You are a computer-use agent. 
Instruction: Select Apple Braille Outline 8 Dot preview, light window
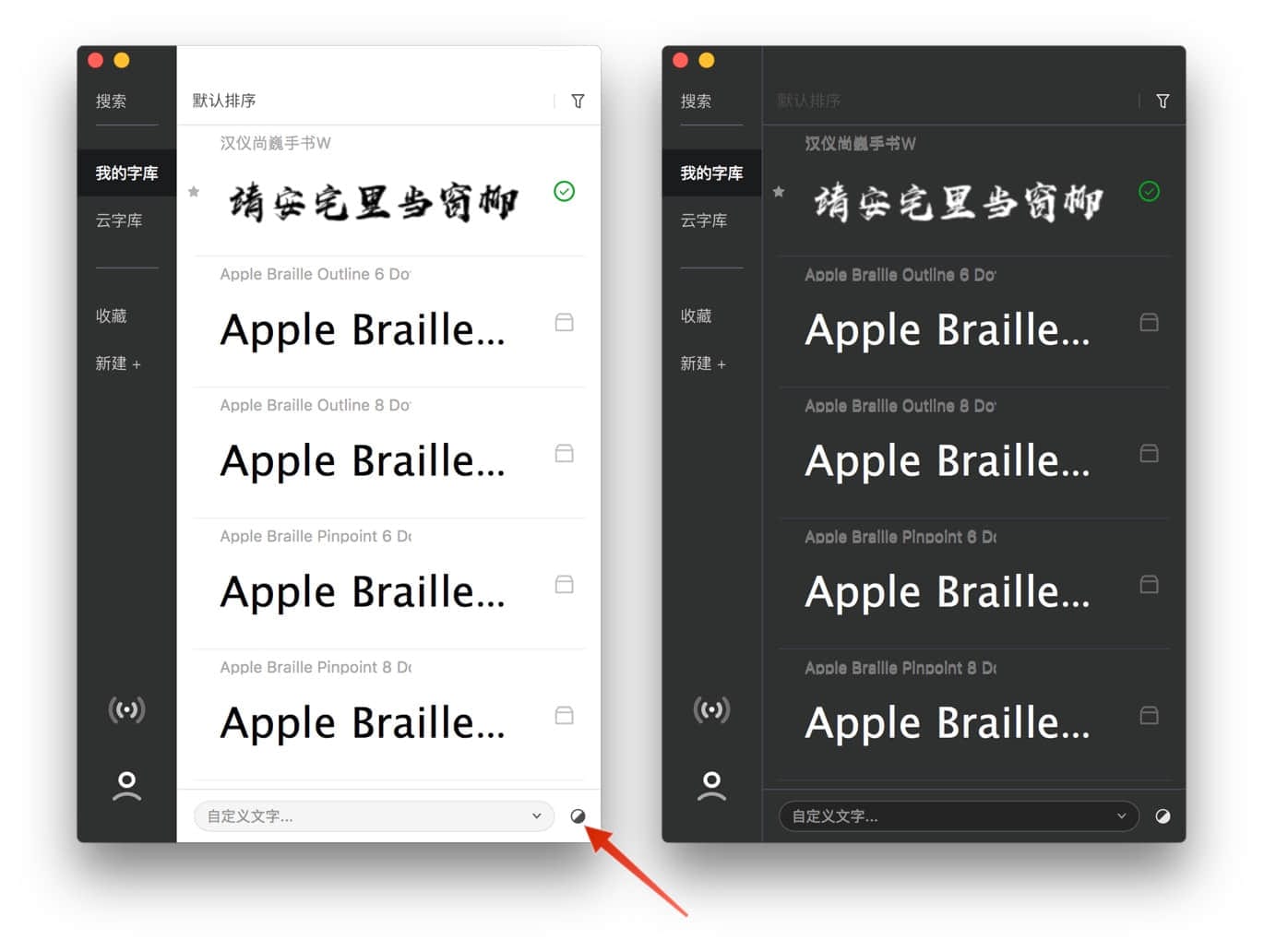point(363,461)
